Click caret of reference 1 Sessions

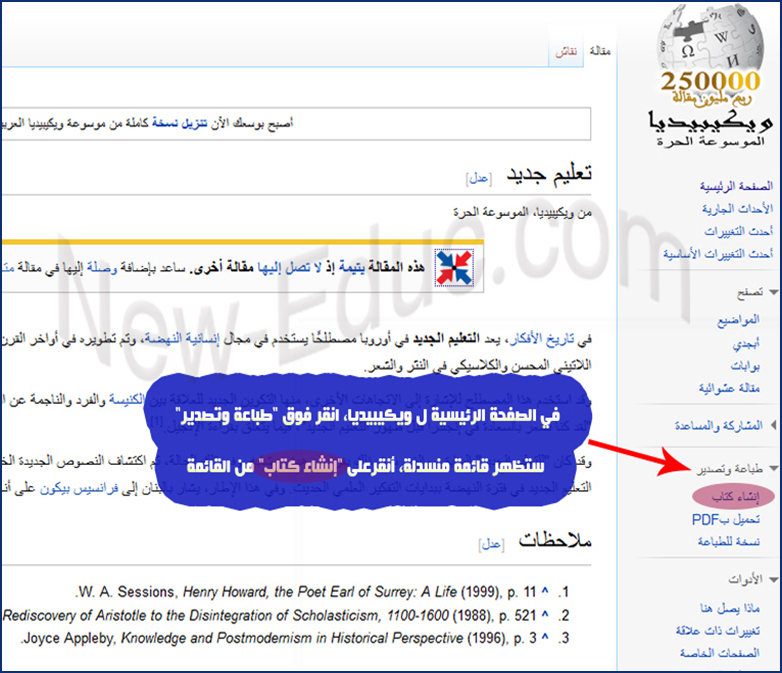point(545,592)
